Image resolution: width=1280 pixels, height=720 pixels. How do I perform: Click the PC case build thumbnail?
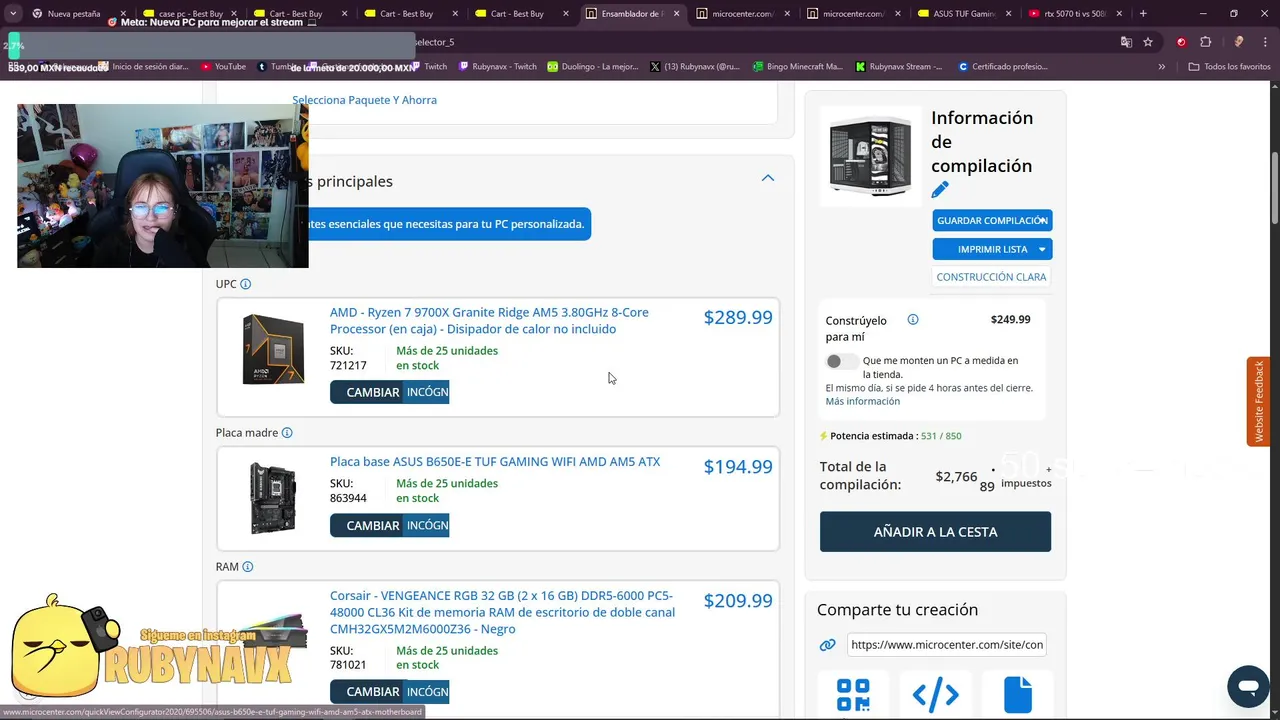tap(870, 156)
